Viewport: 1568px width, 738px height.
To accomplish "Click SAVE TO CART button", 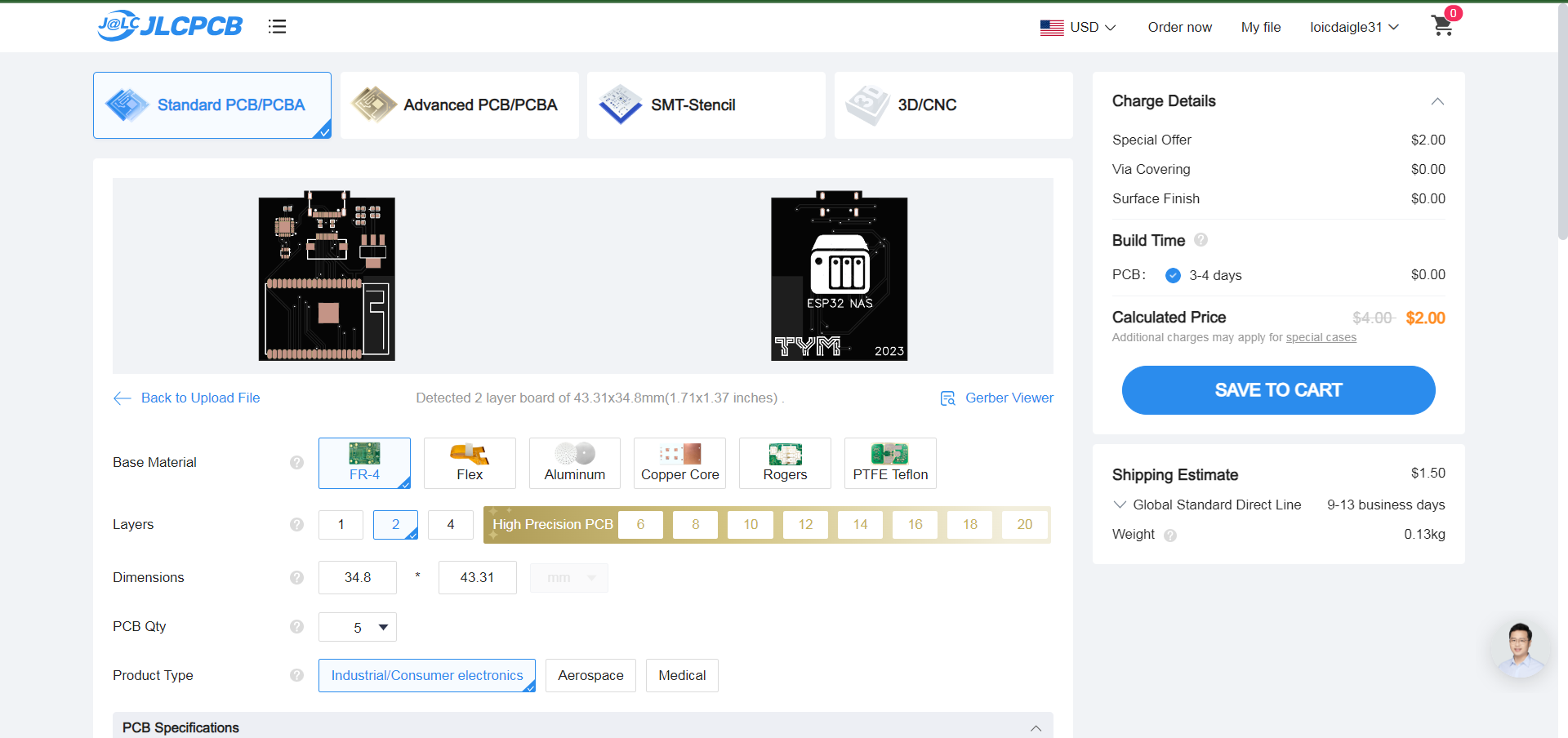I will [1279, 390].
